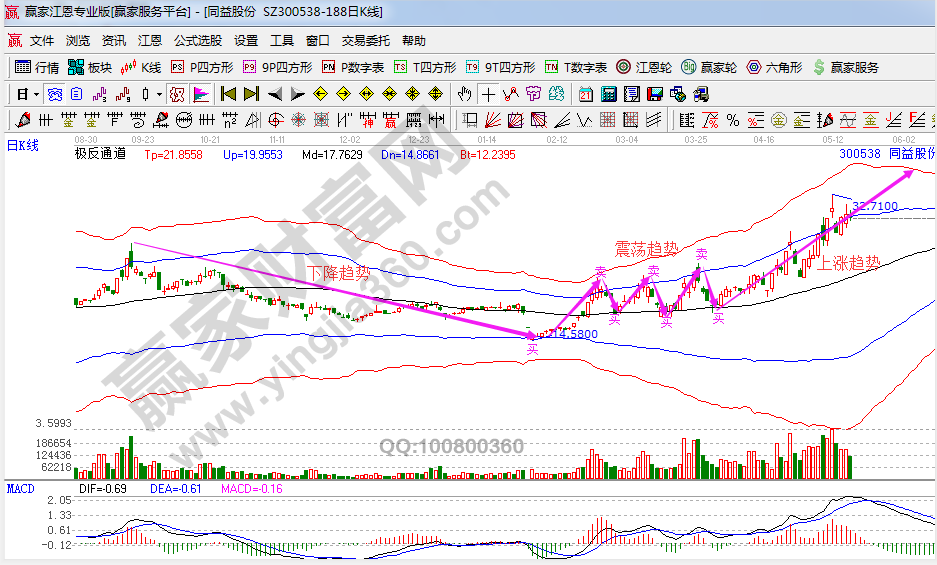Open the 交易委托 menu
Viewport: 937px width, 565px height.
click(365, 41)
